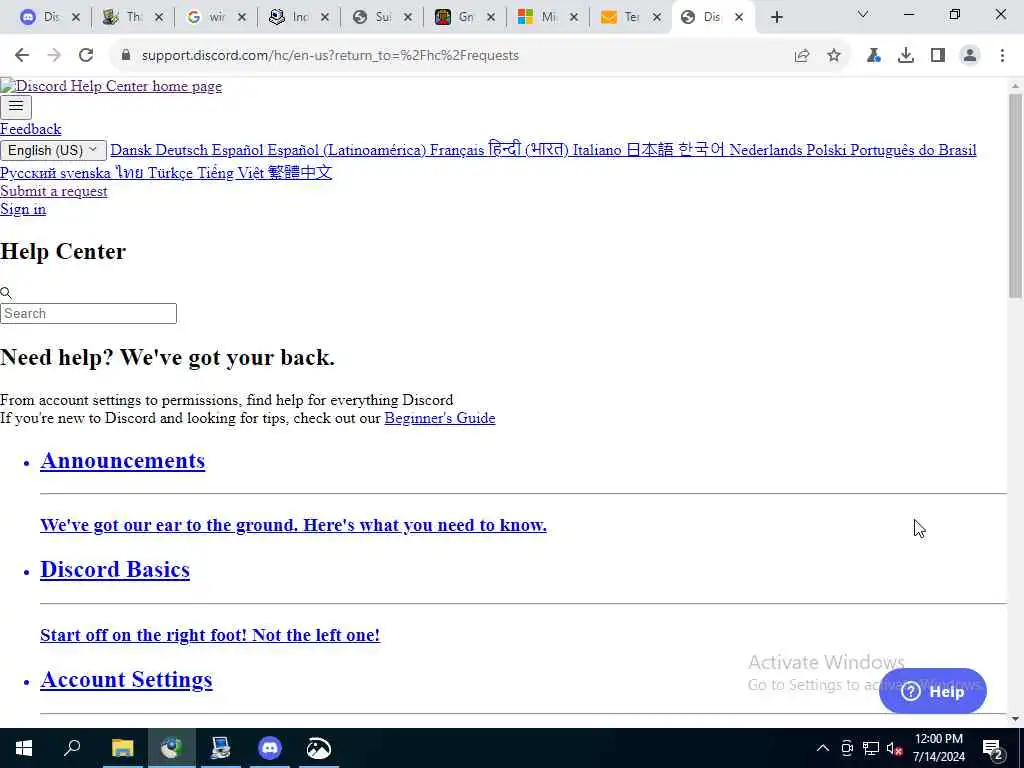The width and height of the screenshot is (1024, 768).
Task: Go back to the previous page
Action: pos(22,56)
